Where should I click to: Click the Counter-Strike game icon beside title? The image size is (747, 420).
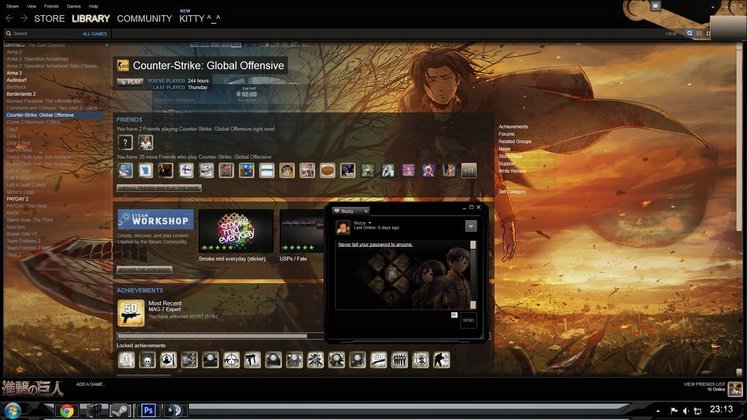pyautogui.click(x=123, y=65)
